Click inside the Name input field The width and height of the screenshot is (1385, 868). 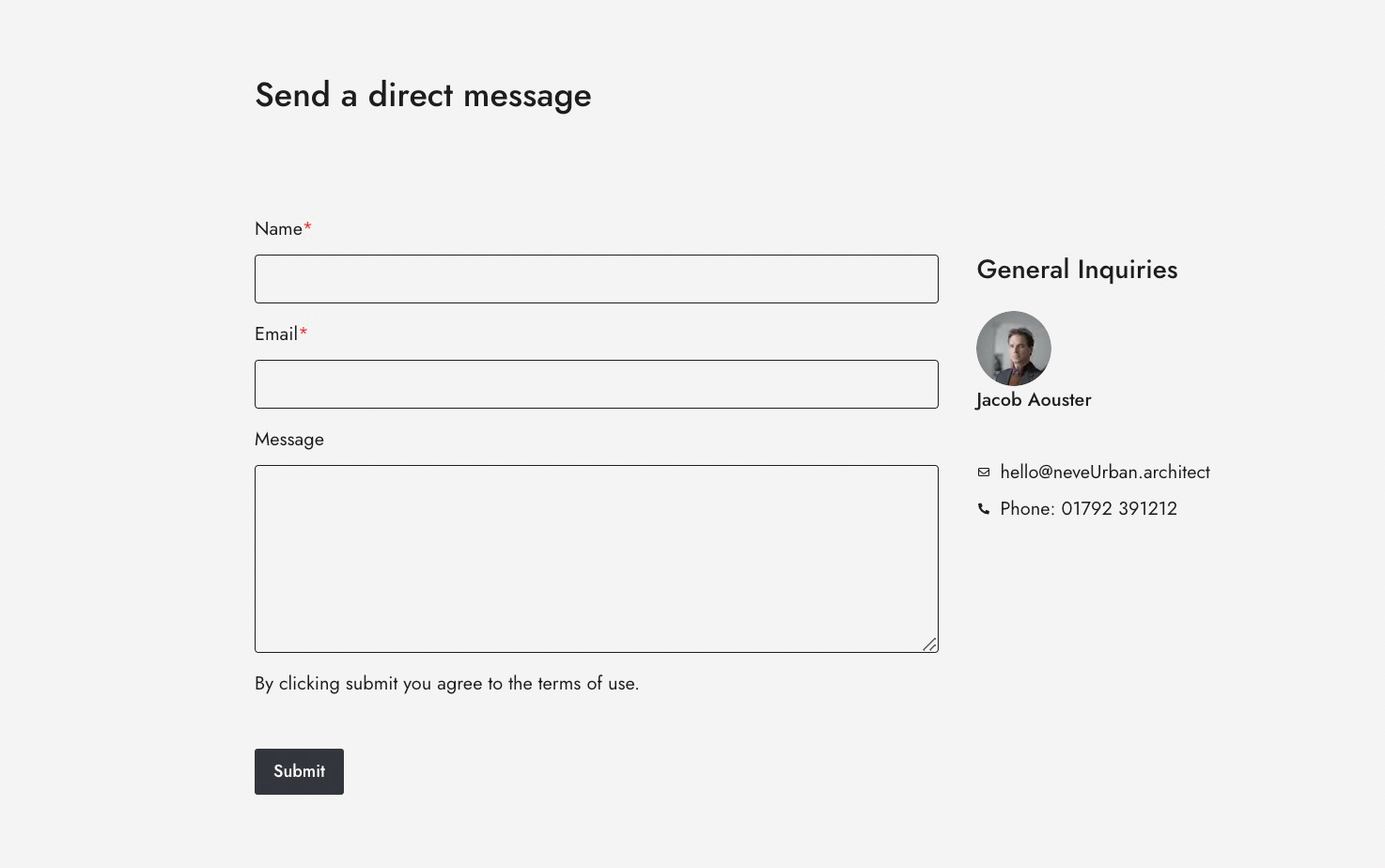click(596, 279)
